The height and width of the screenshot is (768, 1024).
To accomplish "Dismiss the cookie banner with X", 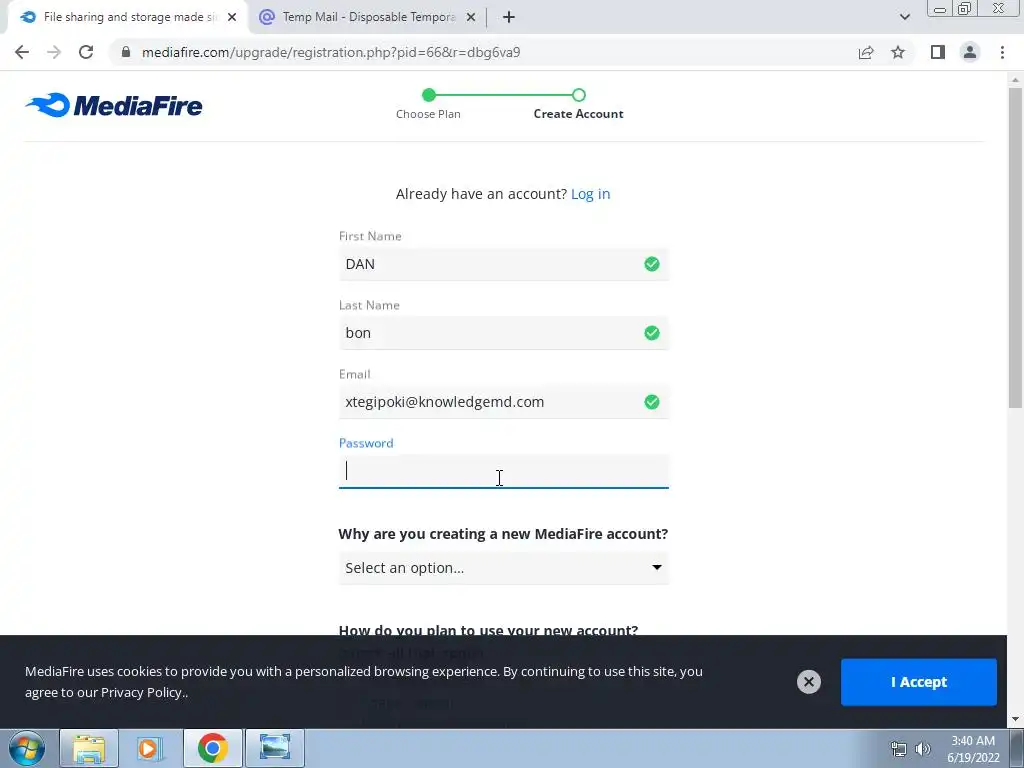I will pos(808,682).
